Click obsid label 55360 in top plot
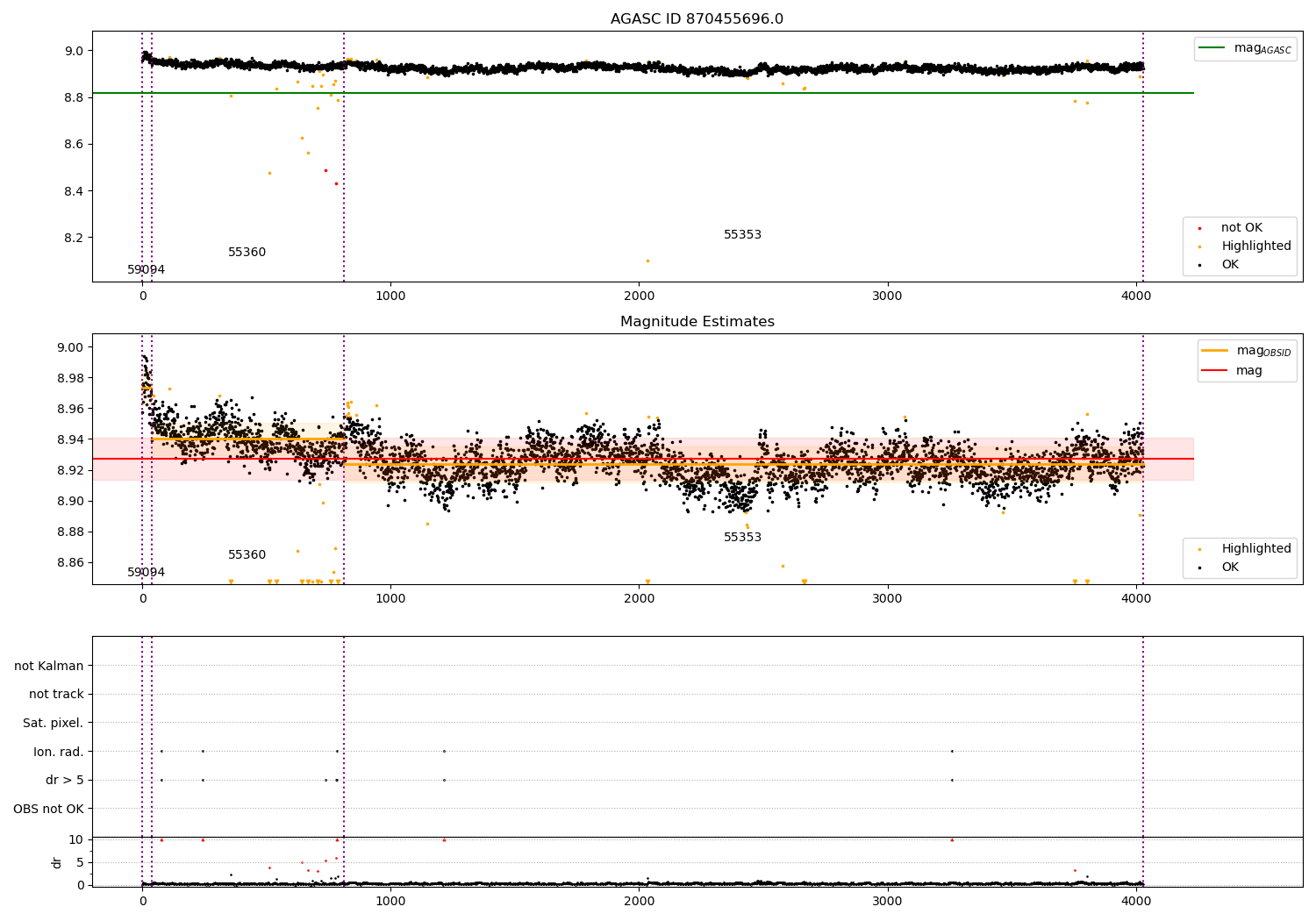Image resolution: width=1316 pixels, height=921 pixels. pos(247,253)
